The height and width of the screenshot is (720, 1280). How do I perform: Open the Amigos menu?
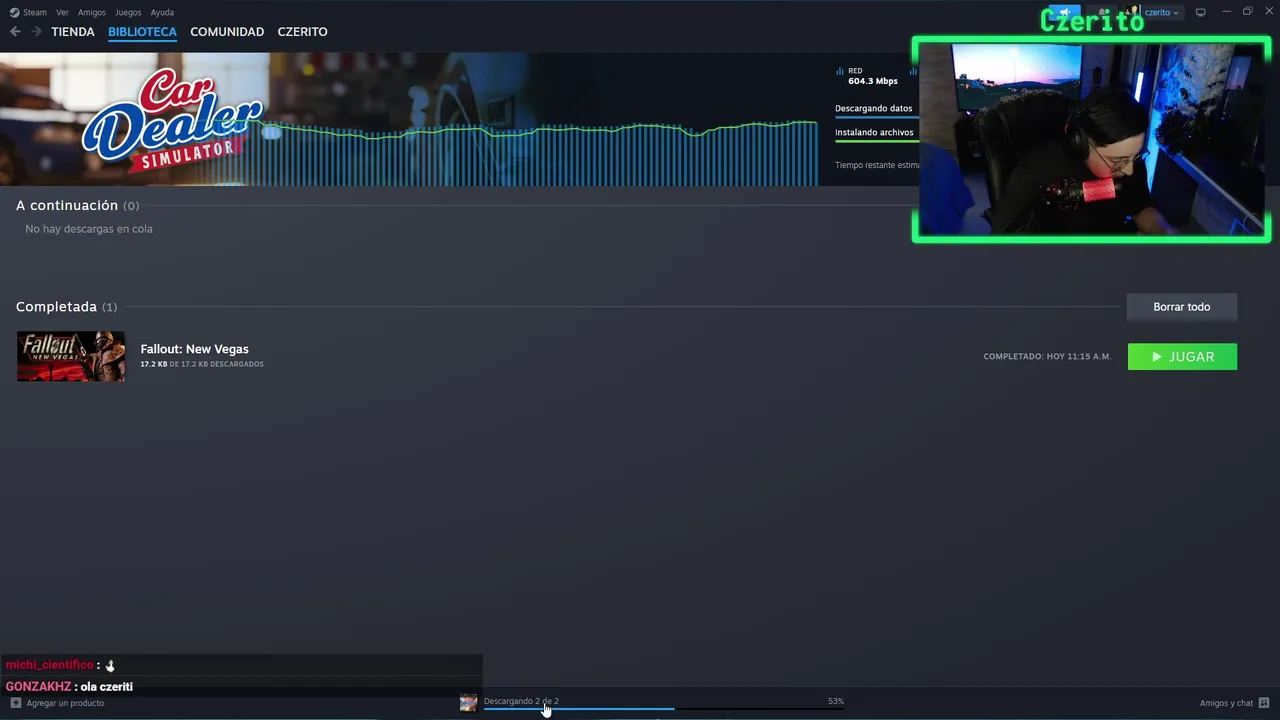[x=92, y=13]
